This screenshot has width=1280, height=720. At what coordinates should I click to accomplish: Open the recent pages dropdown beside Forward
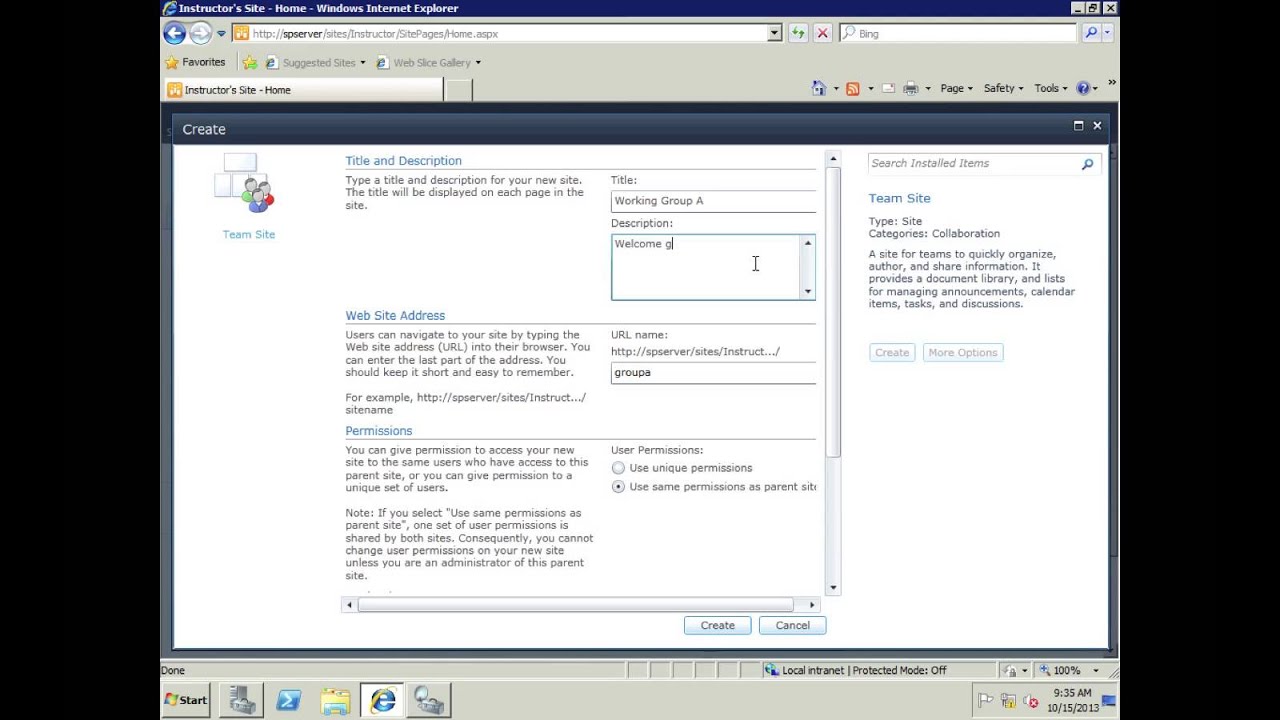(x=221, y=33)
